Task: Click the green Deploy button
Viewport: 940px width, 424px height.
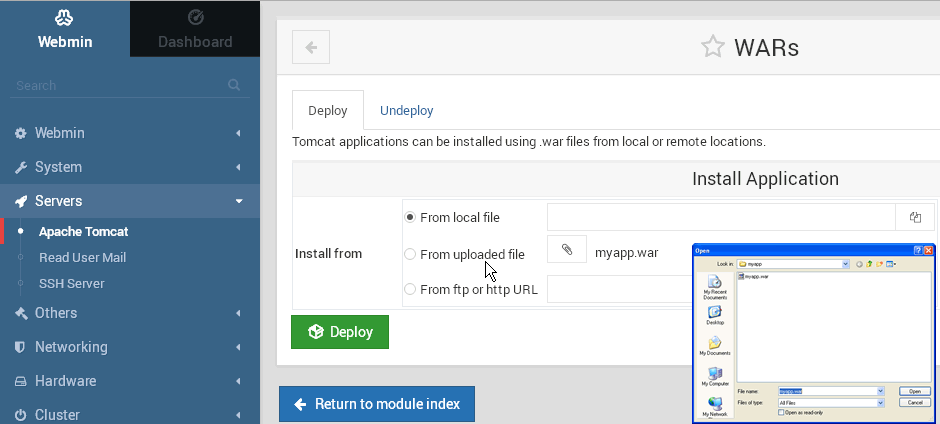Action: 340,332
